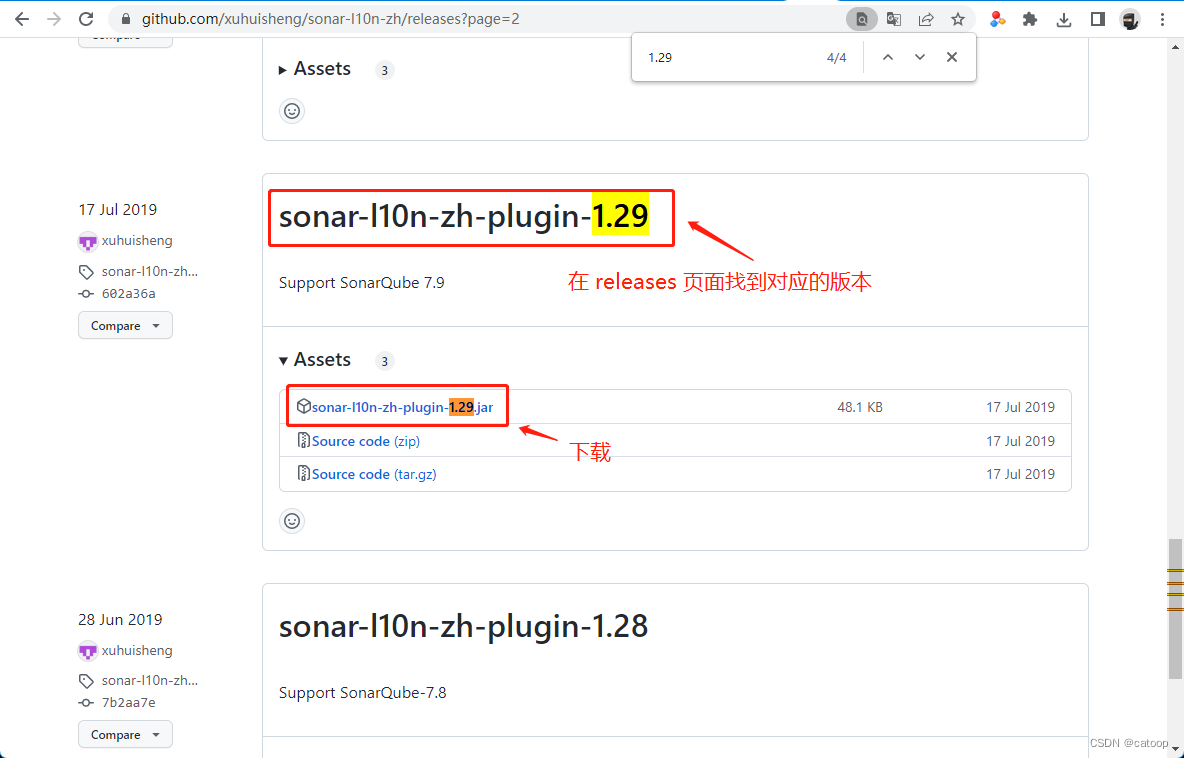Open the sonar-l10n-zh-plugin-1.28 release title

click(464, 627)
